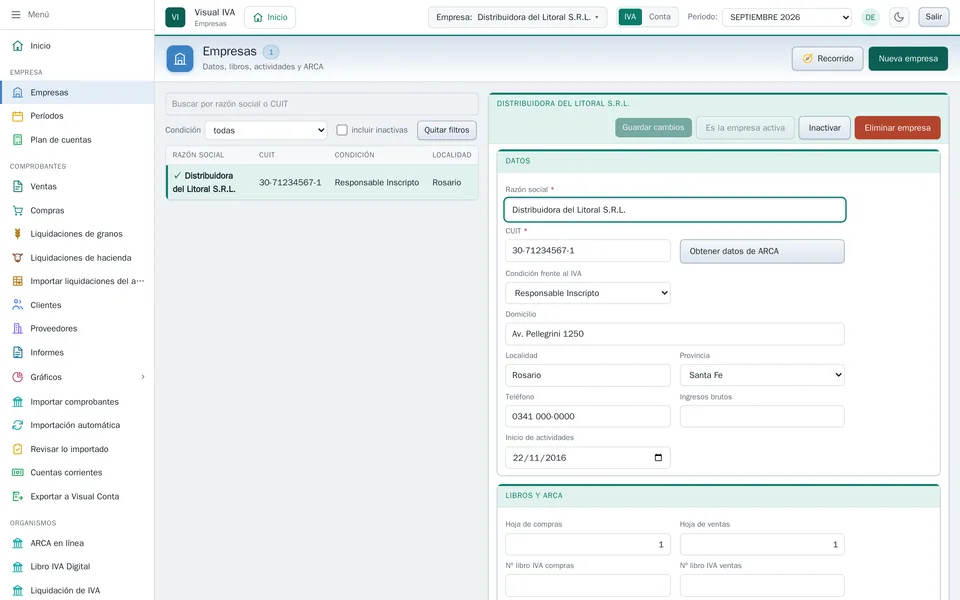Expand the Gráficos submenu chevron
Image resolution: width=960 pixels, height=600 pixels.
(x=143, y=377)
